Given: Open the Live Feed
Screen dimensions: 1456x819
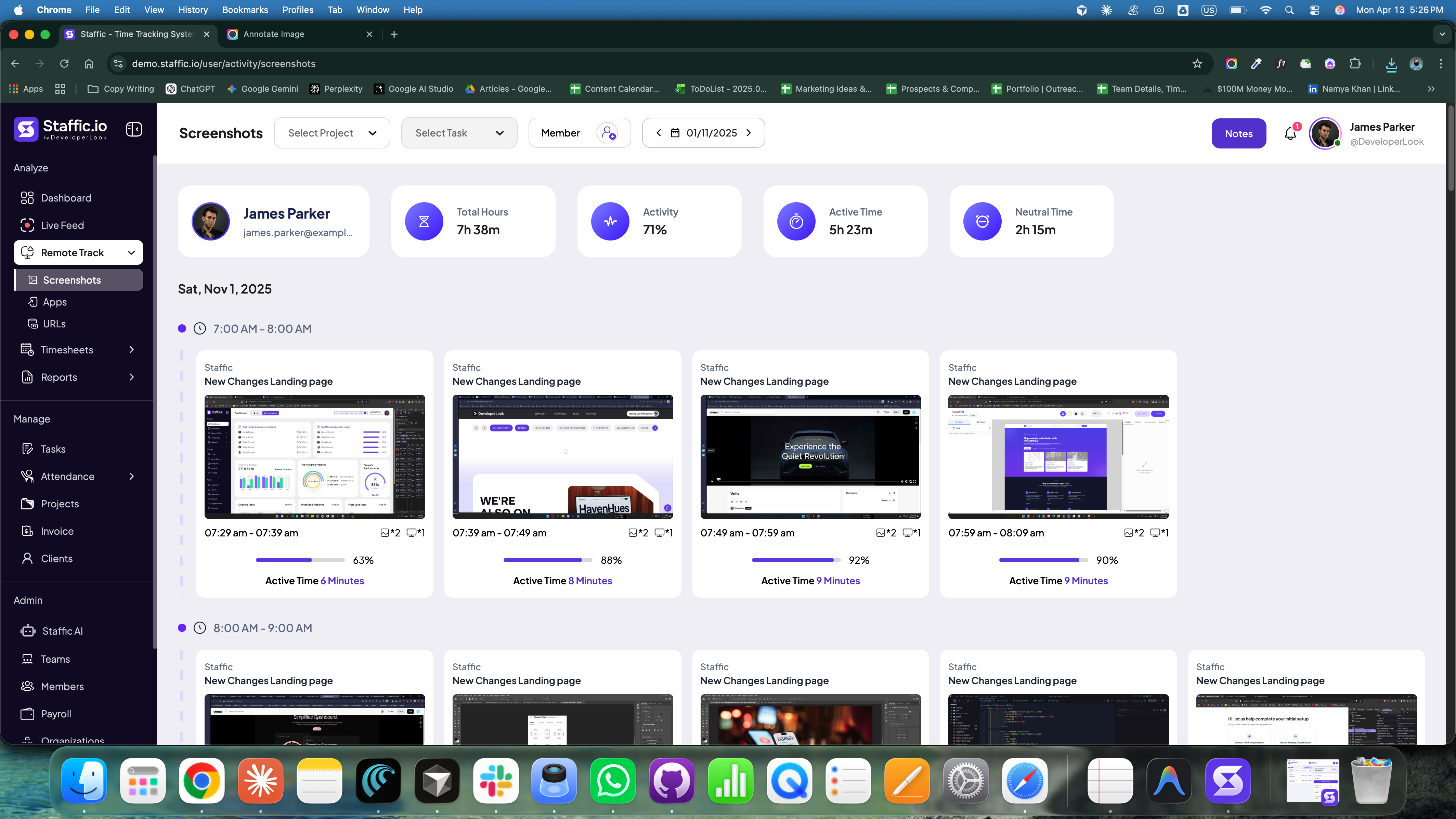Looking at the screenshot, I should [62, 225].
